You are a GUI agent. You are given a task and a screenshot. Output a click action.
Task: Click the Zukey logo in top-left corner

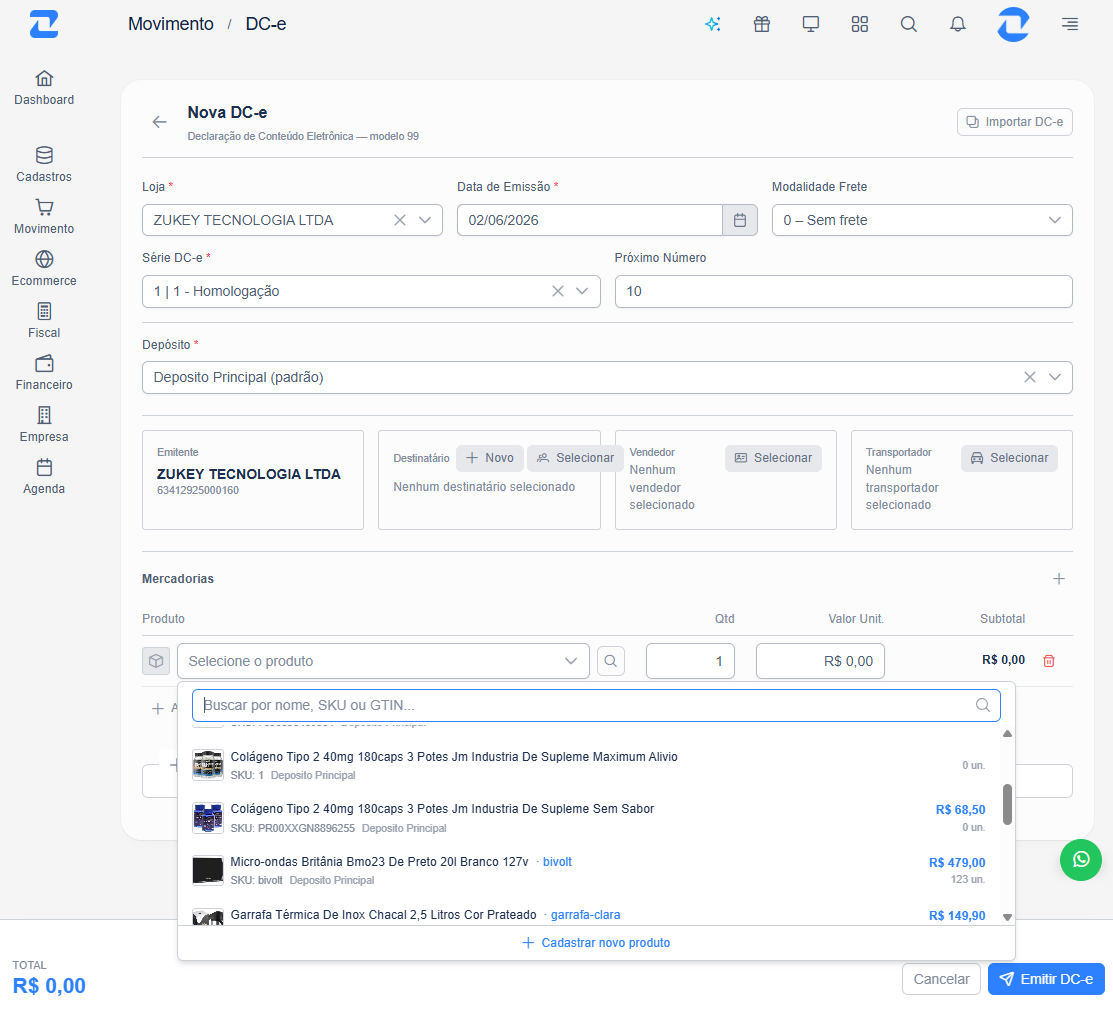[x=44, y=24]
